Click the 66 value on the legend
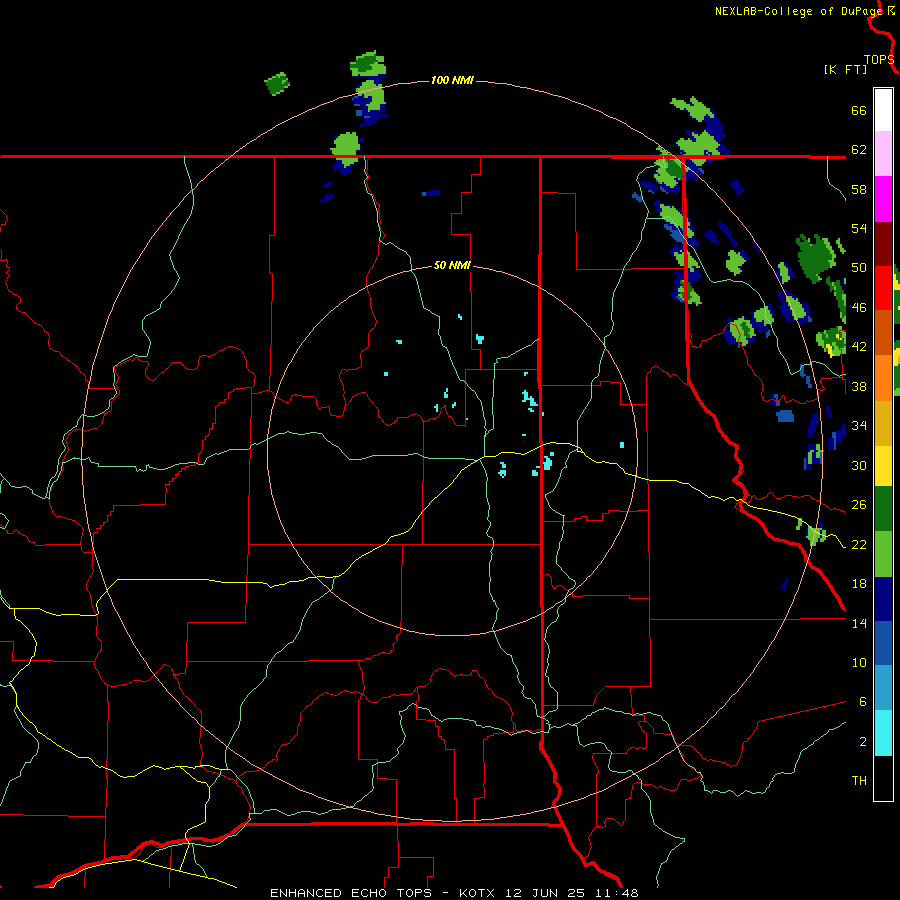Viewport: 900px width, 900px height. tap(859, 111)
